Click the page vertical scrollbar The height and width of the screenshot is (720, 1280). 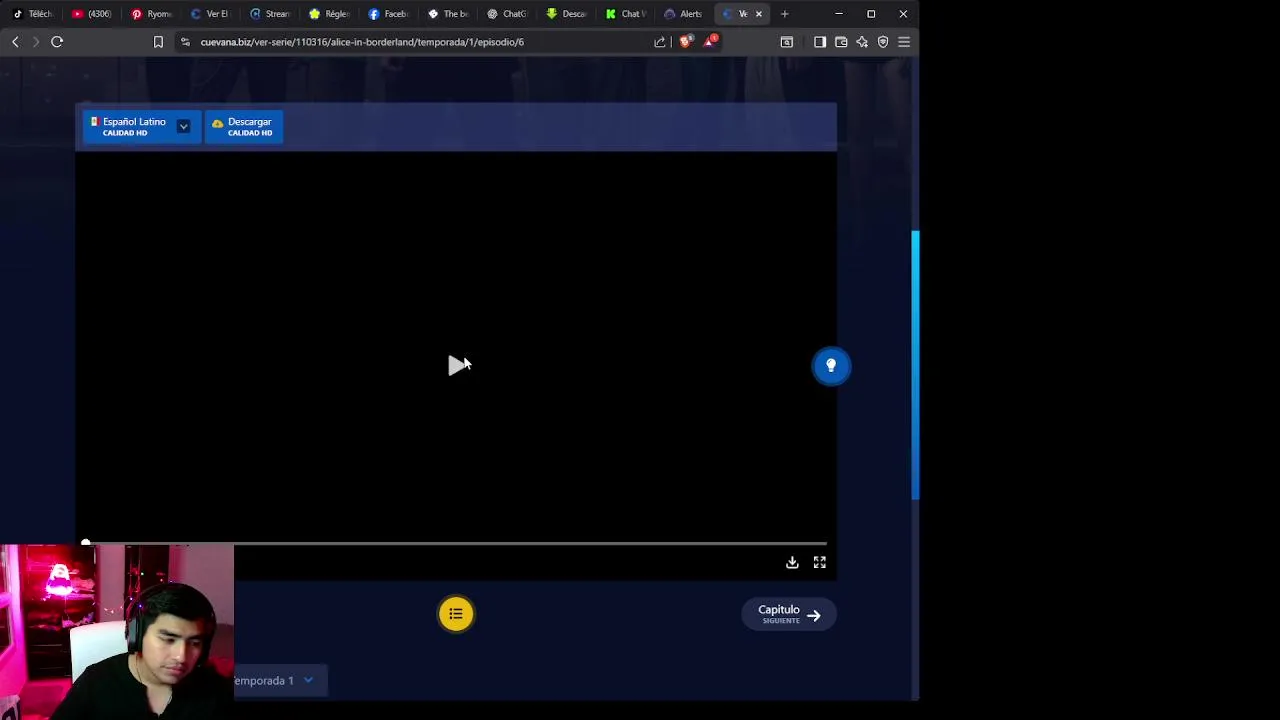915,365
